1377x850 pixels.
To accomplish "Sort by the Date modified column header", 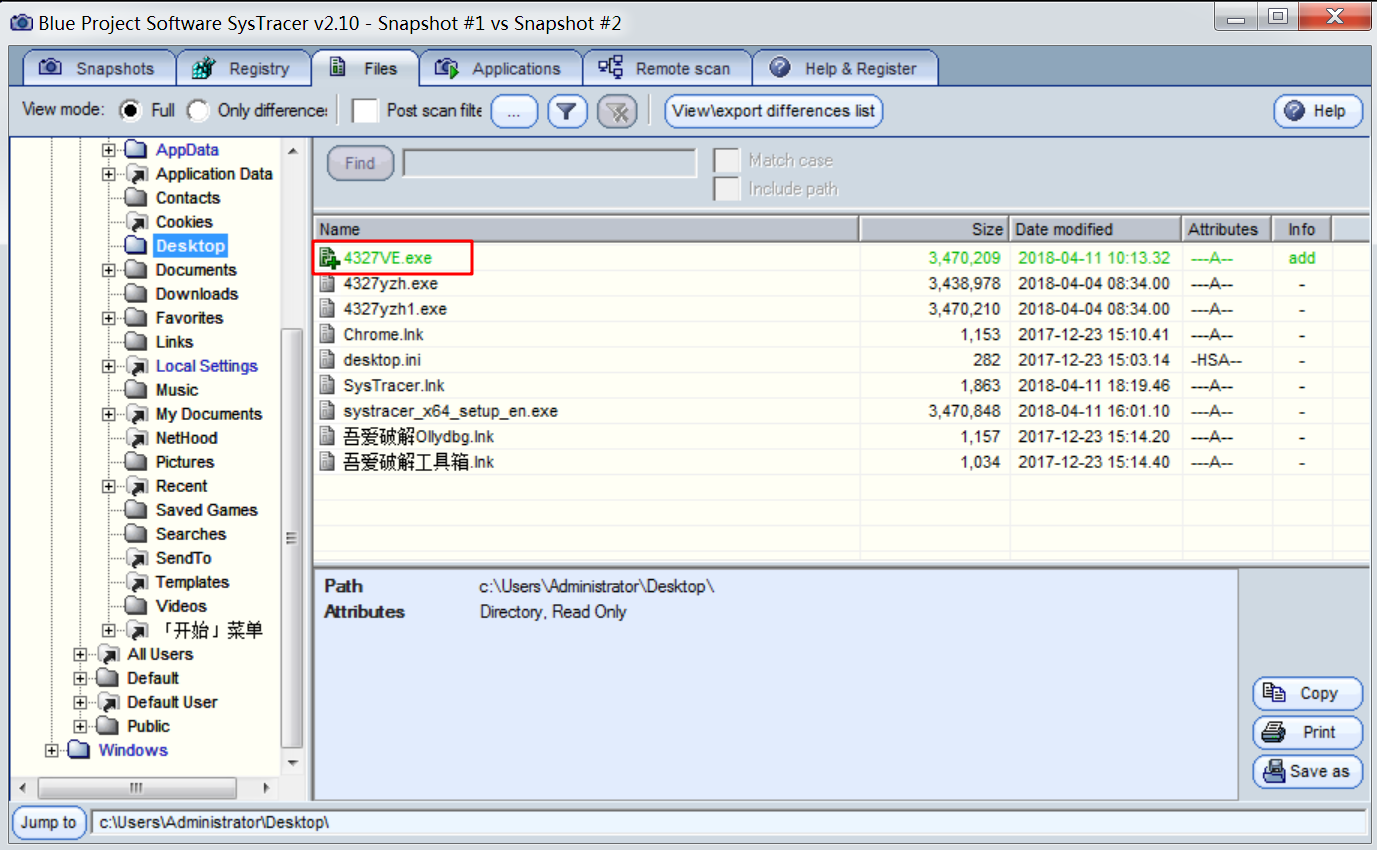I will pos(1095,229).
